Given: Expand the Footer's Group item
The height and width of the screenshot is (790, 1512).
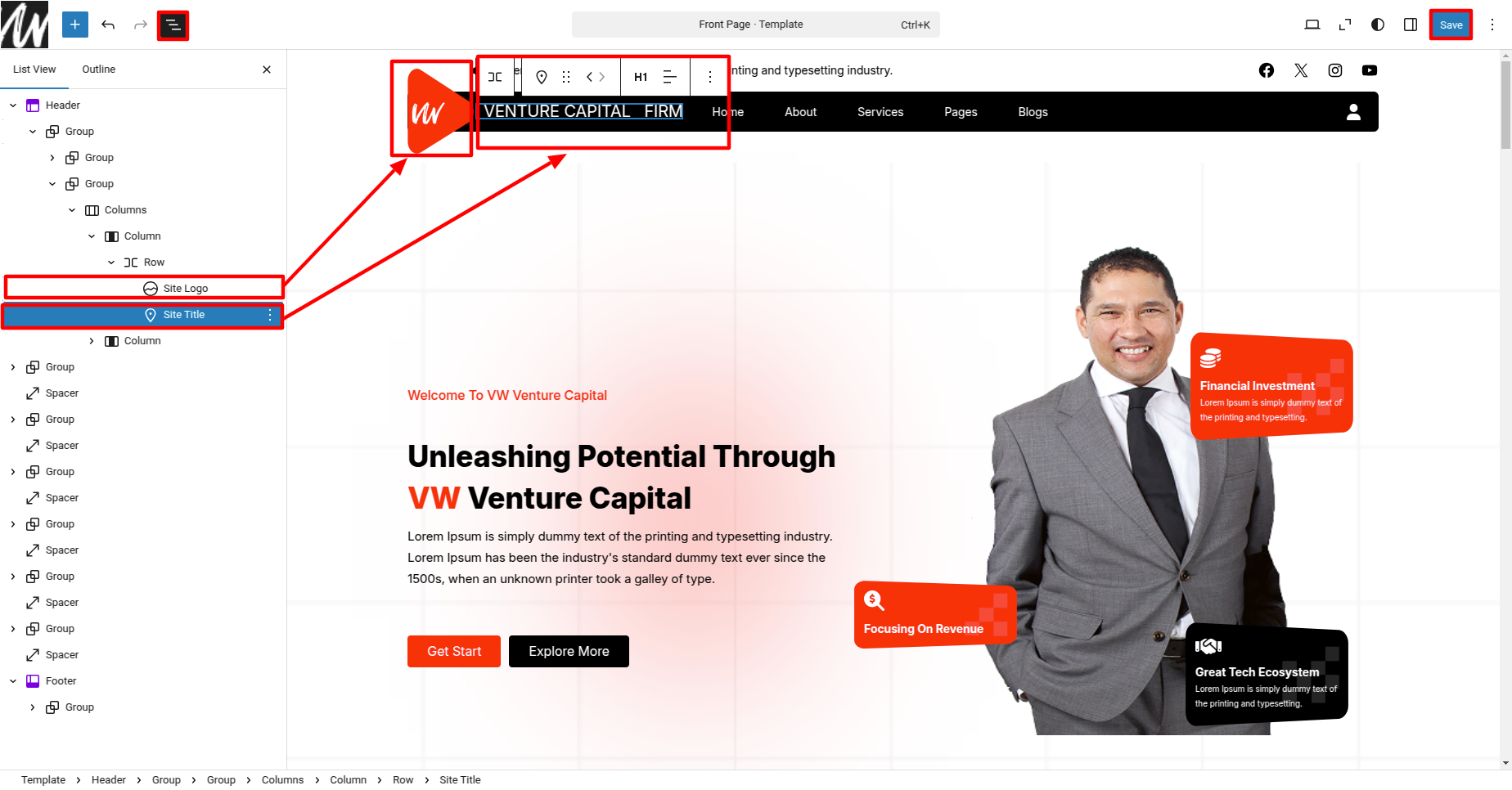Looking at the screenshot, I should (33, 707).
